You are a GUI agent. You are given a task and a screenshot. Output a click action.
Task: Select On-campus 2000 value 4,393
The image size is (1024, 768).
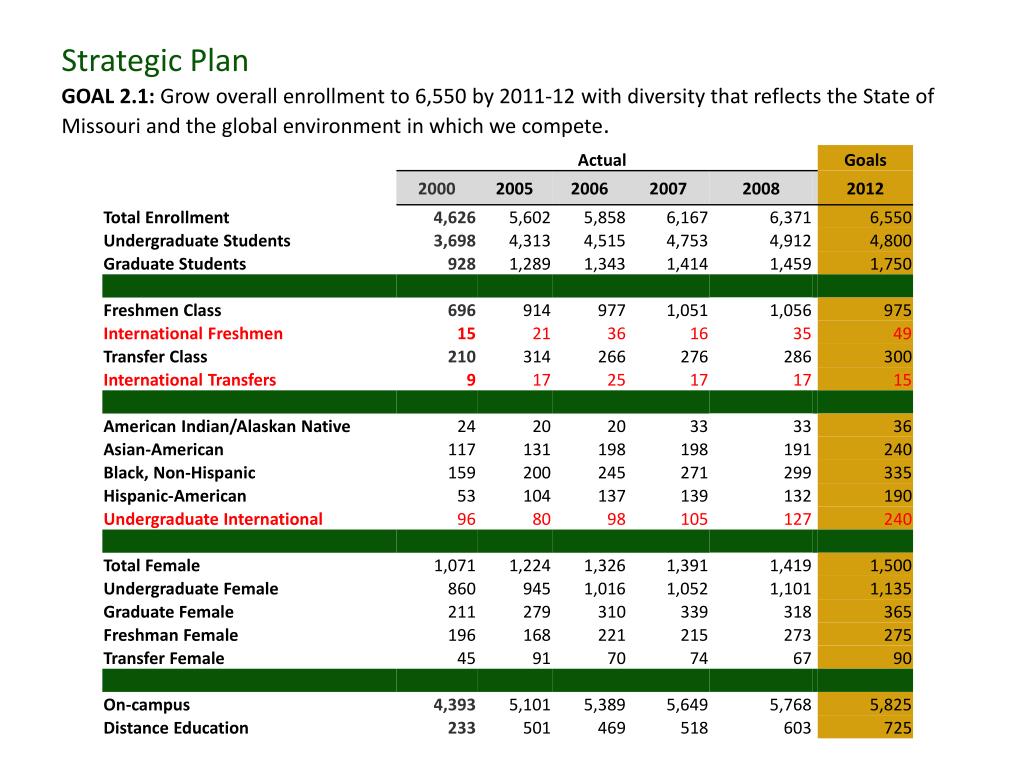[x=455, y=705]
